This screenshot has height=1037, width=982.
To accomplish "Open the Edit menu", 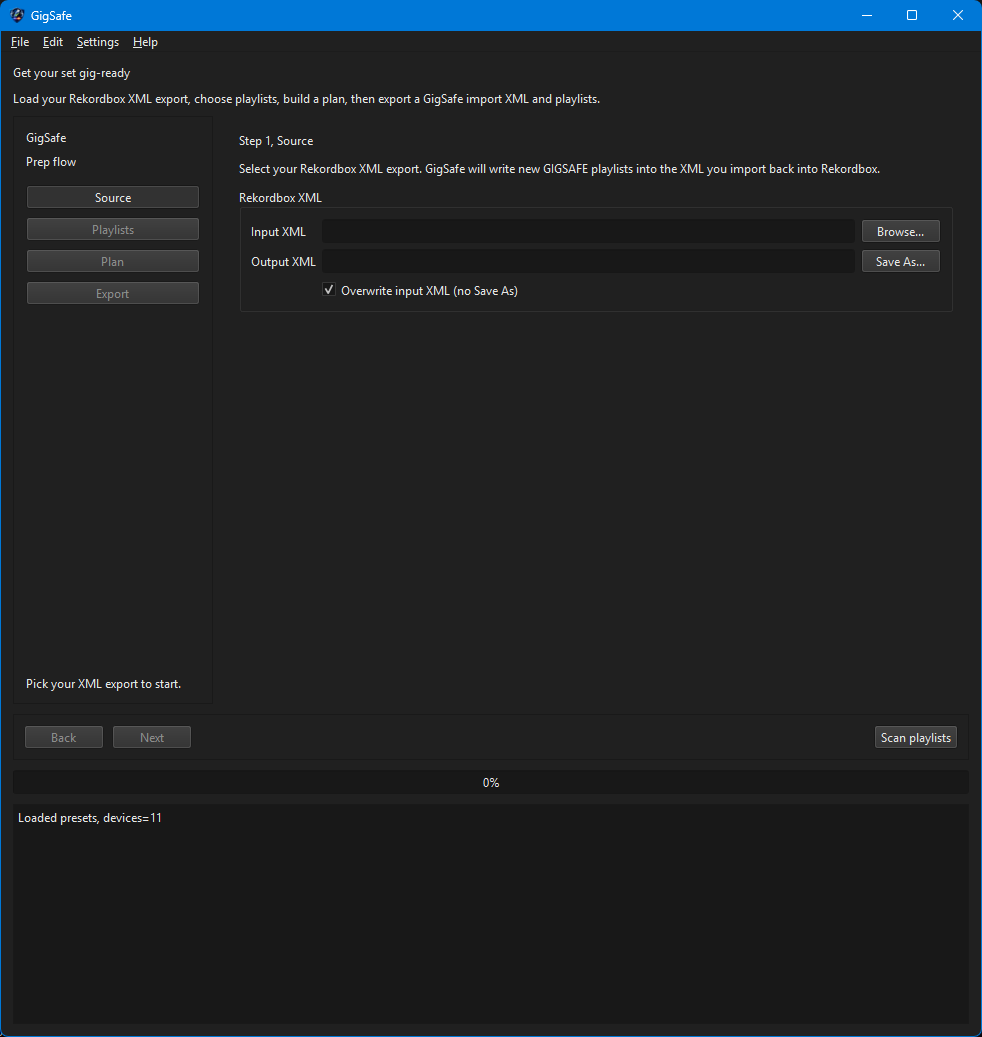I will point(53,42).
